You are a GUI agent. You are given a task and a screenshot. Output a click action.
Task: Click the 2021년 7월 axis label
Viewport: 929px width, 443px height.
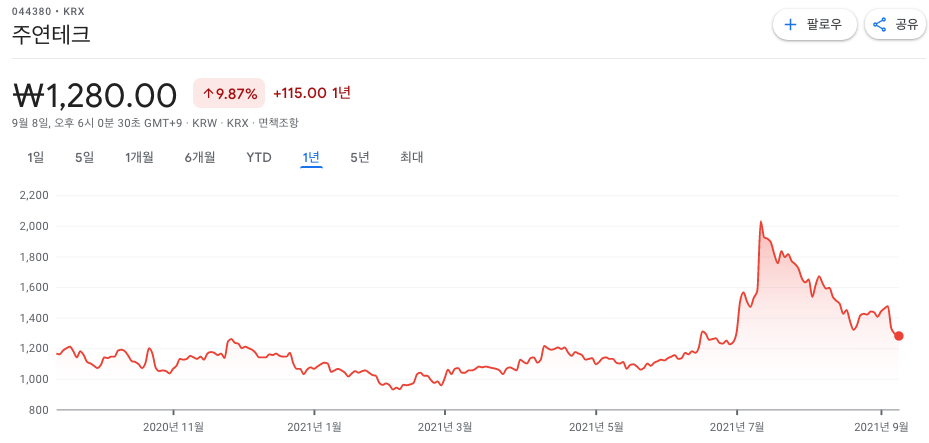737,426
